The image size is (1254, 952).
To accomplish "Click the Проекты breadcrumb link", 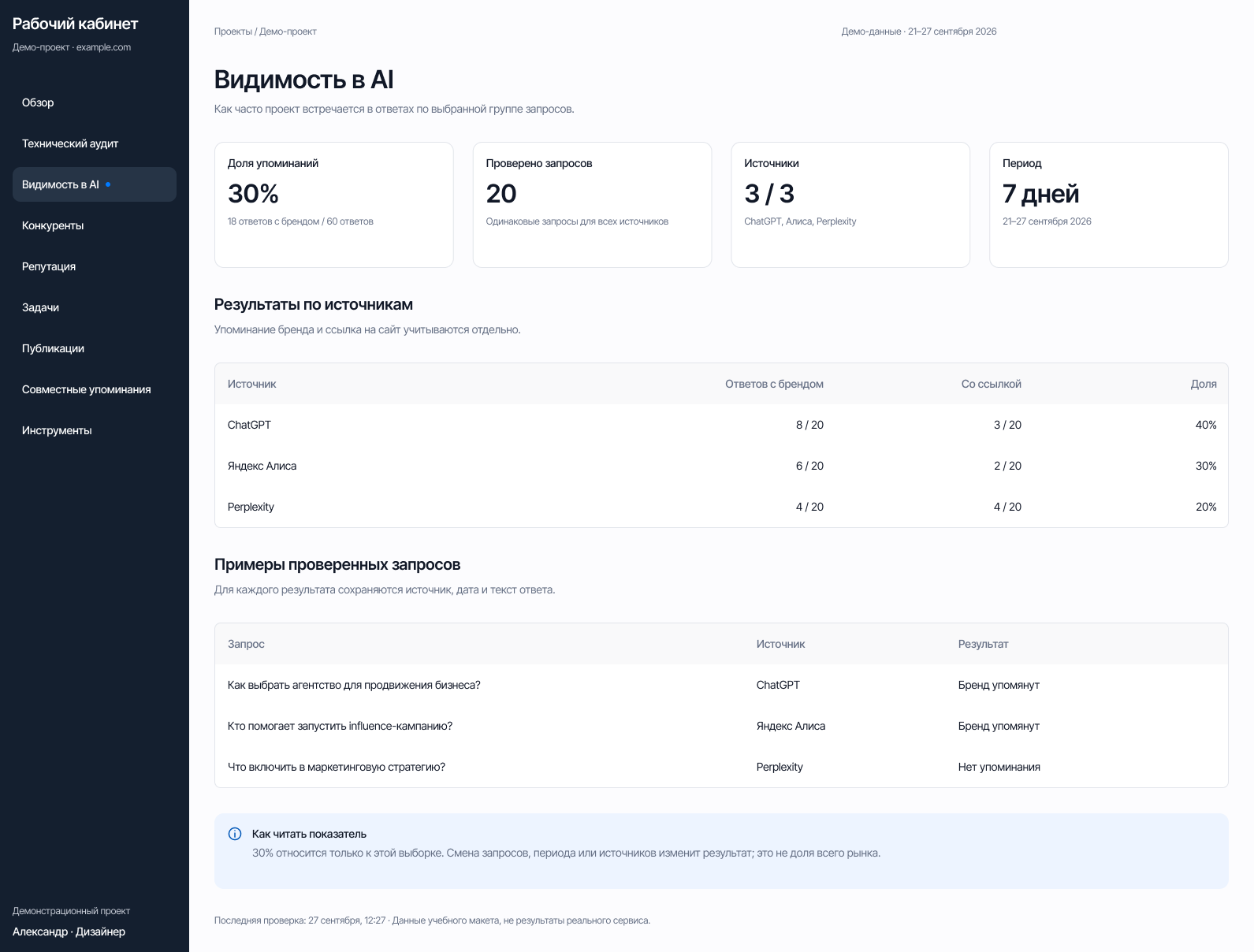I will 233,32.
